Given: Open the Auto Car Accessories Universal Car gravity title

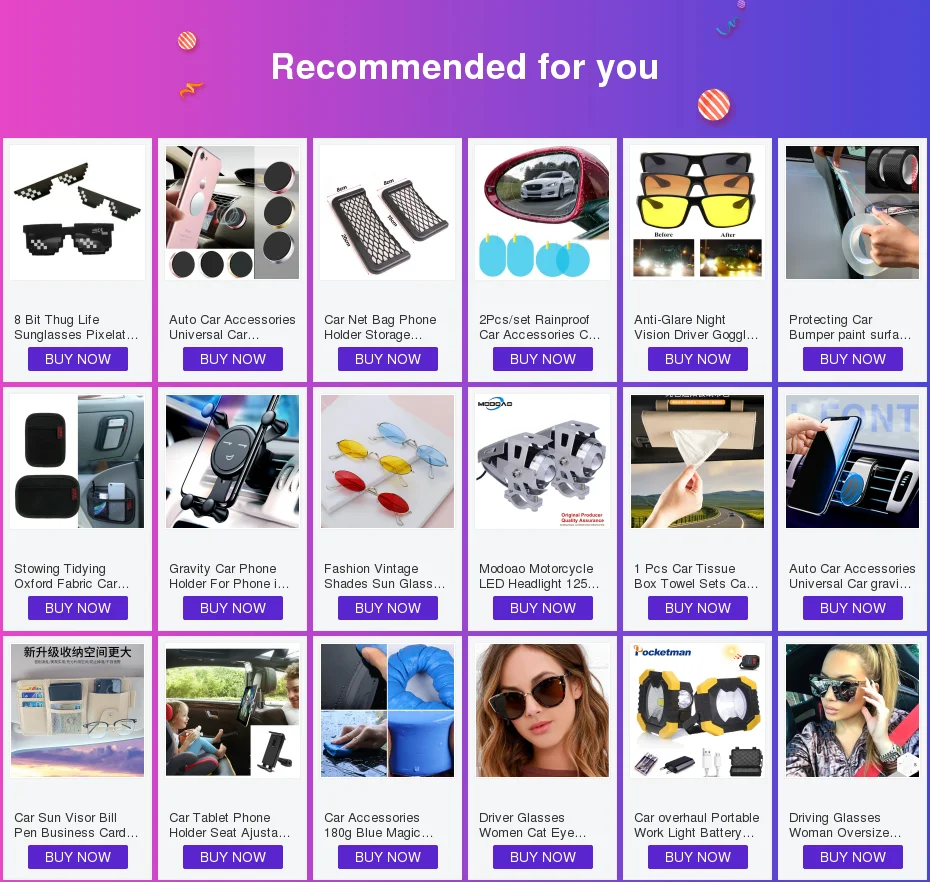Looking at the screenshot, I should (852, 576).
